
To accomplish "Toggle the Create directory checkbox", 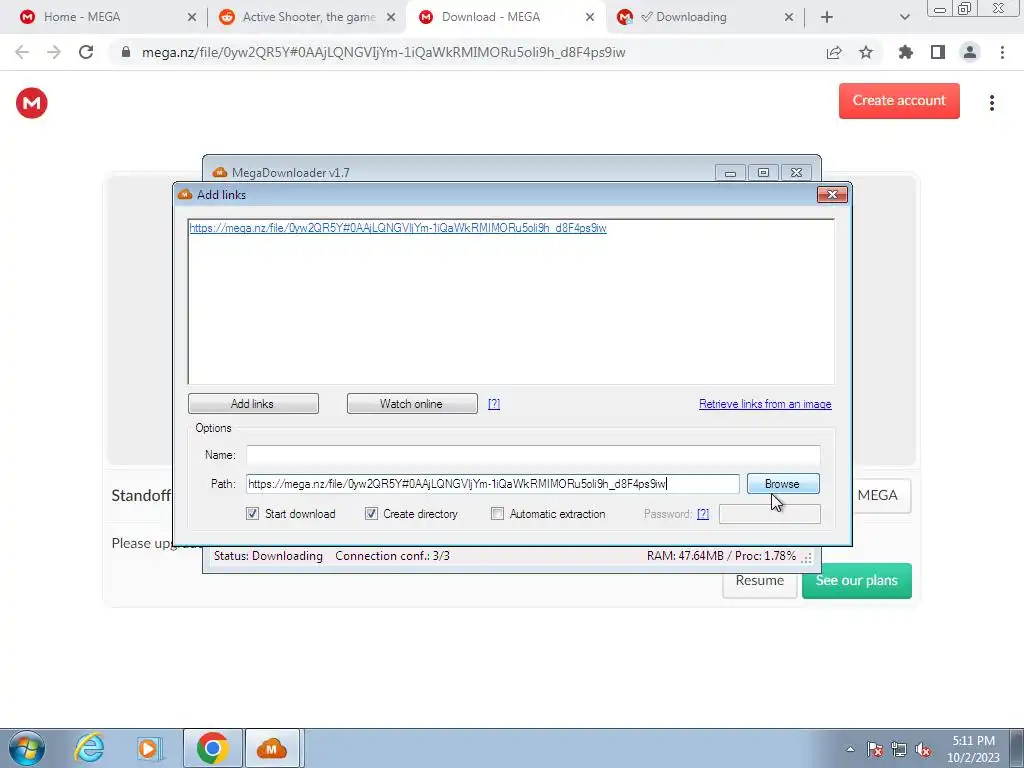I will click(372, 514).
